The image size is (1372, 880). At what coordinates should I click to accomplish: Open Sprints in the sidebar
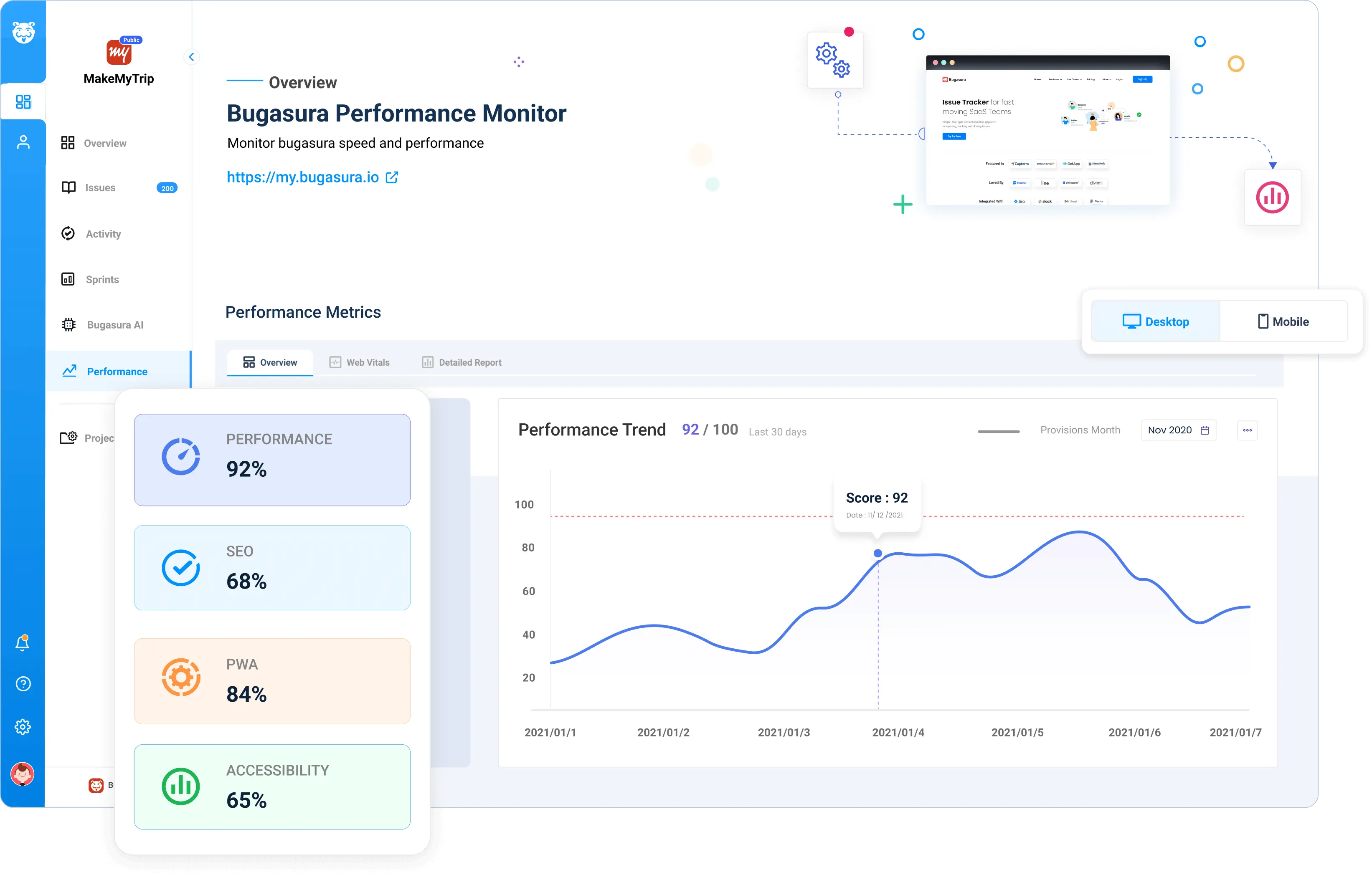click(90, 279)
